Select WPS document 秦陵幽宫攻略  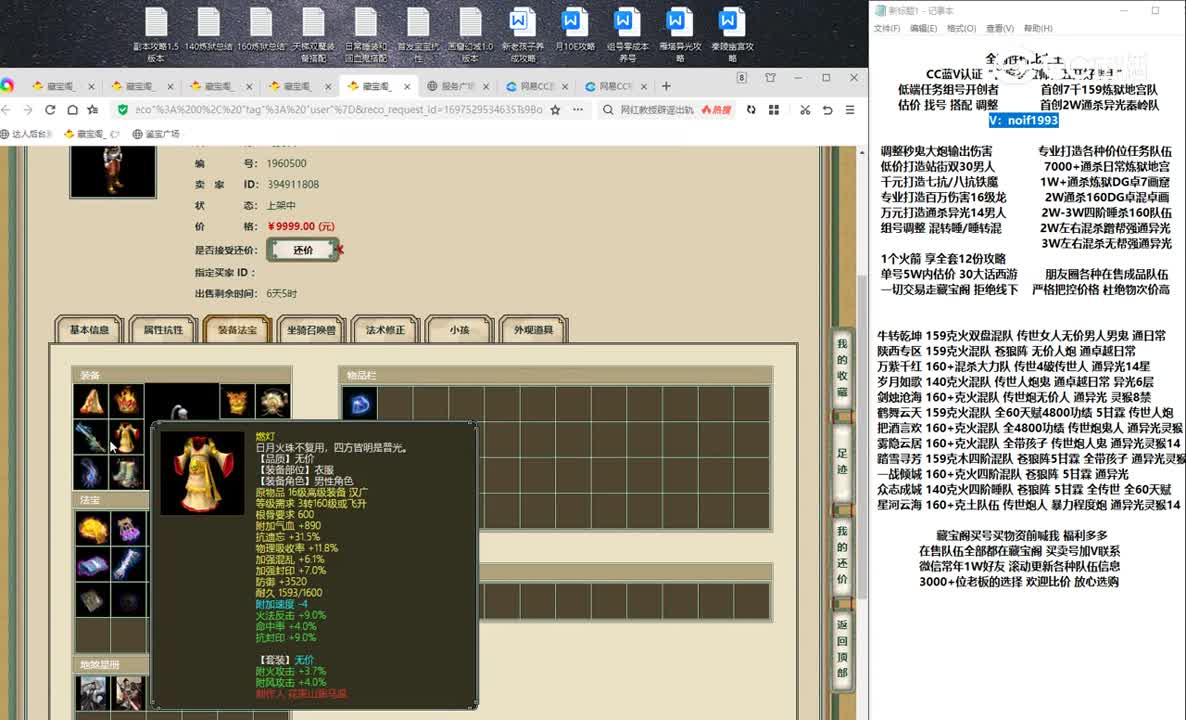[x=732, y=34]
